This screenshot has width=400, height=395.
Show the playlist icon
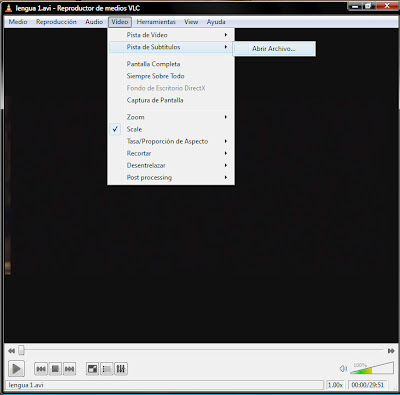(x=107, y=369)
